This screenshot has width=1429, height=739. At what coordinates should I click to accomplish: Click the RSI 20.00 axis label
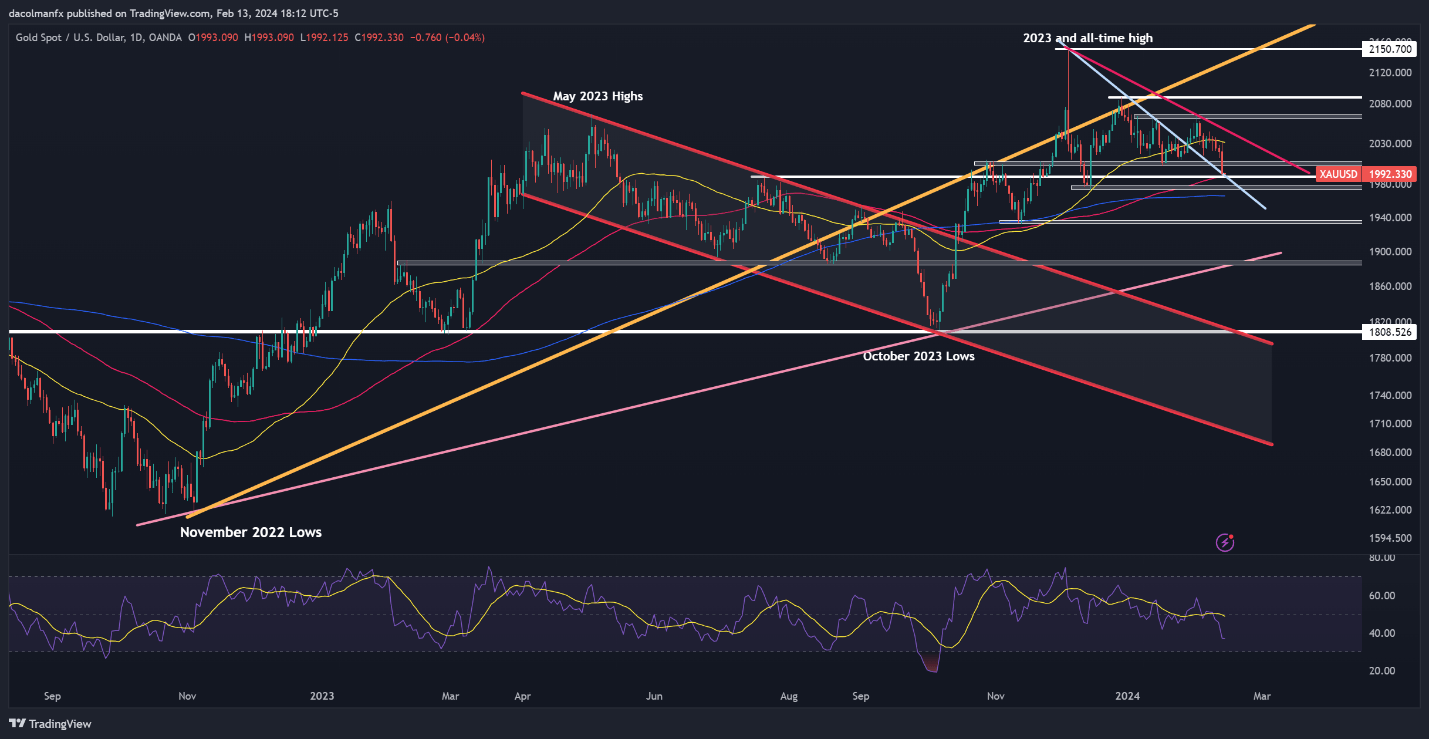[1381, 671]
